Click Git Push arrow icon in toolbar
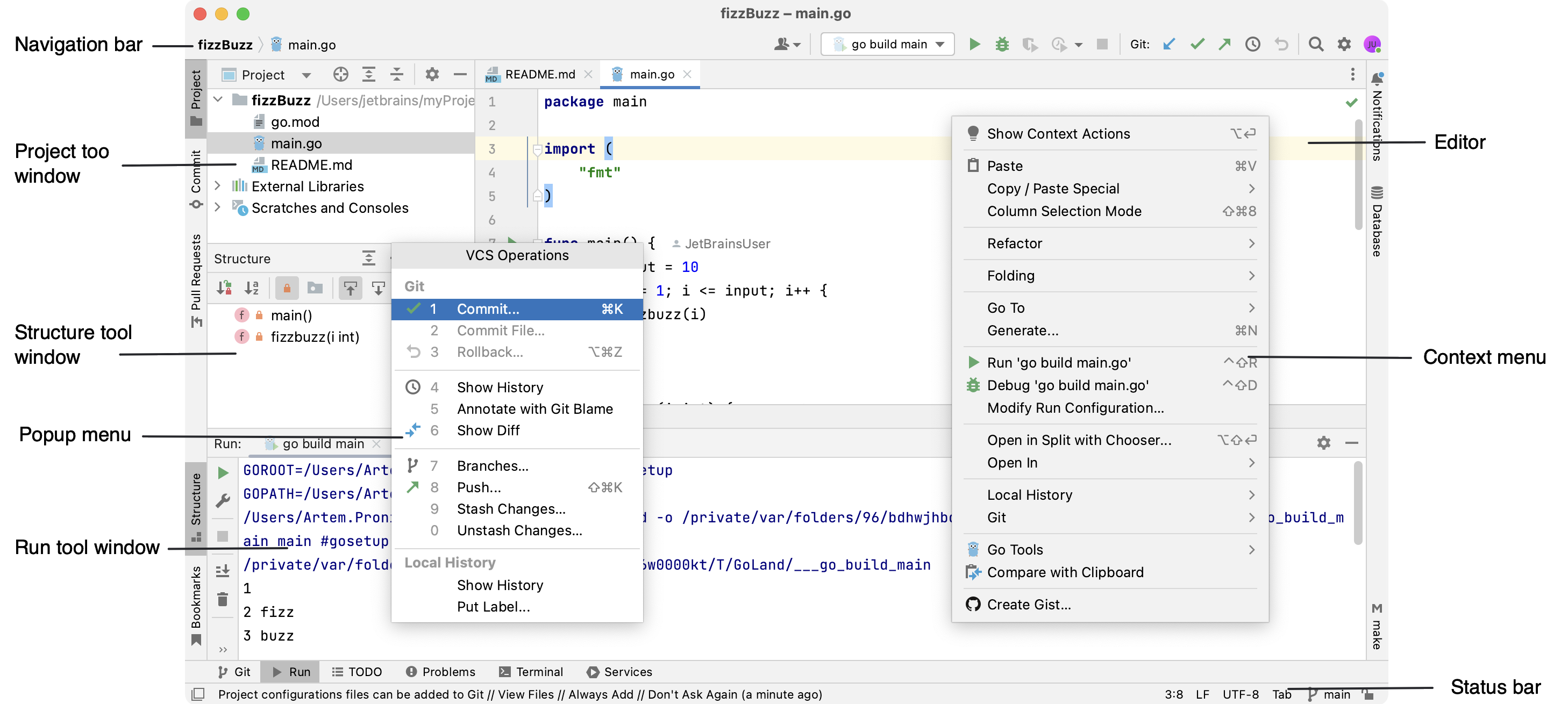Screen dimensions: 1568x704 click(x=1225, y=45)
